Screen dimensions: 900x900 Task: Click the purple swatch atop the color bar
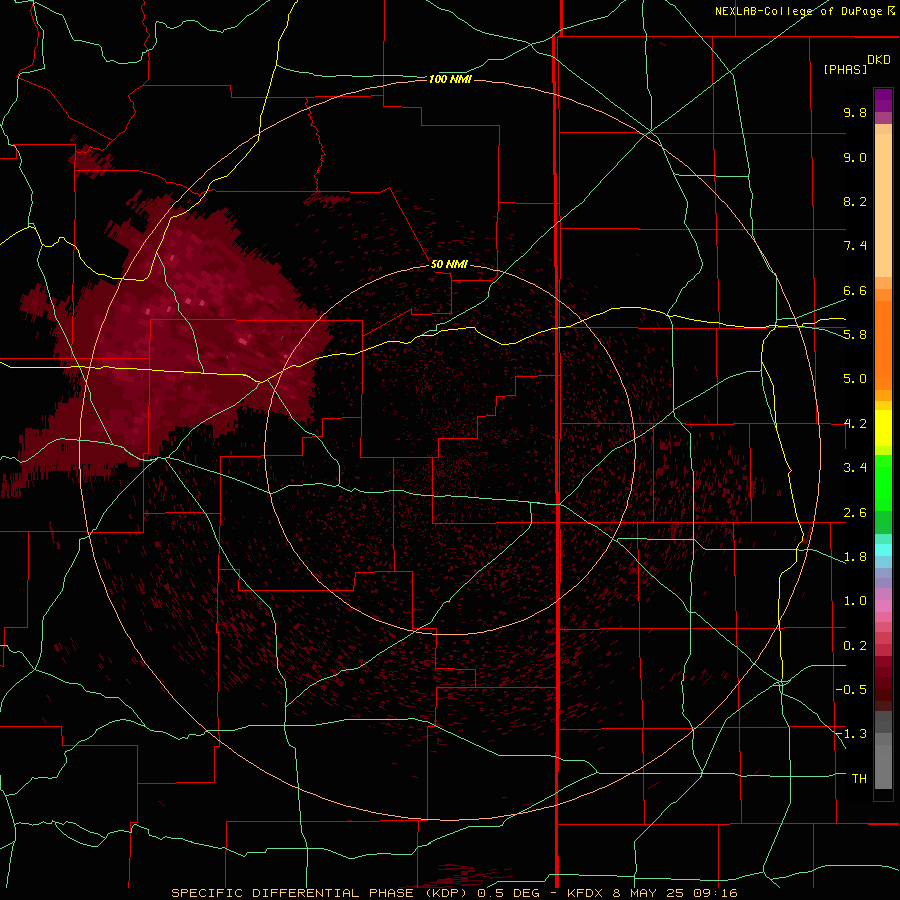click(883, 100)
